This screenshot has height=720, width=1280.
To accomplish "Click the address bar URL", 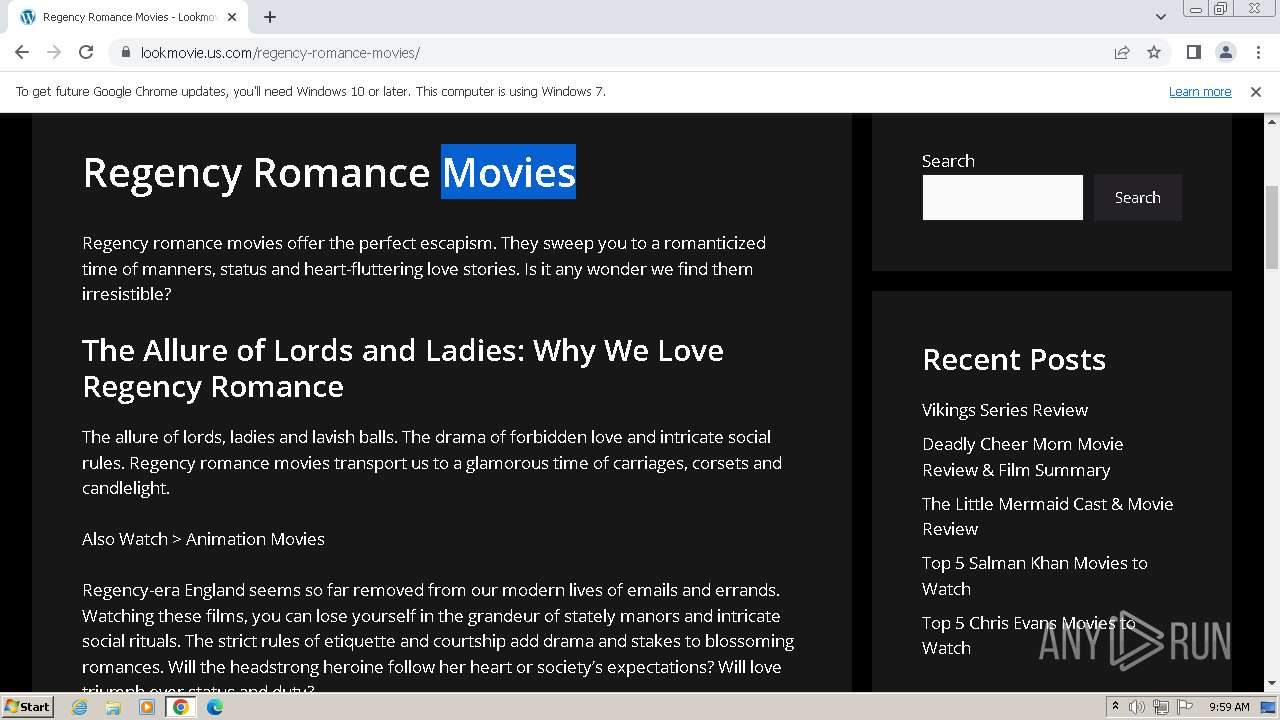I will point(280,53).
